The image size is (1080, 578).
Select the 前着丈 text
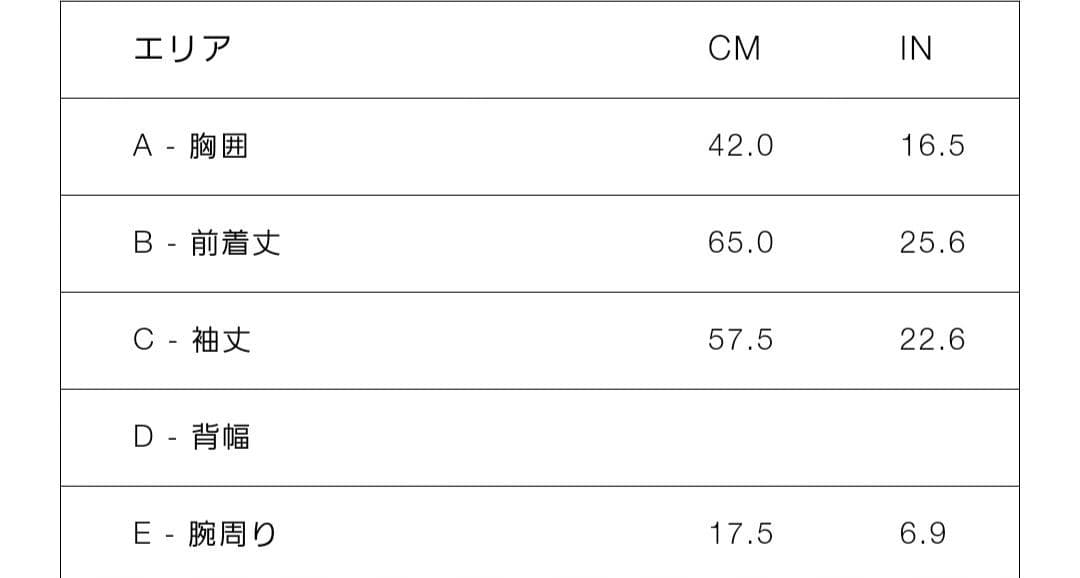[235, 244]
